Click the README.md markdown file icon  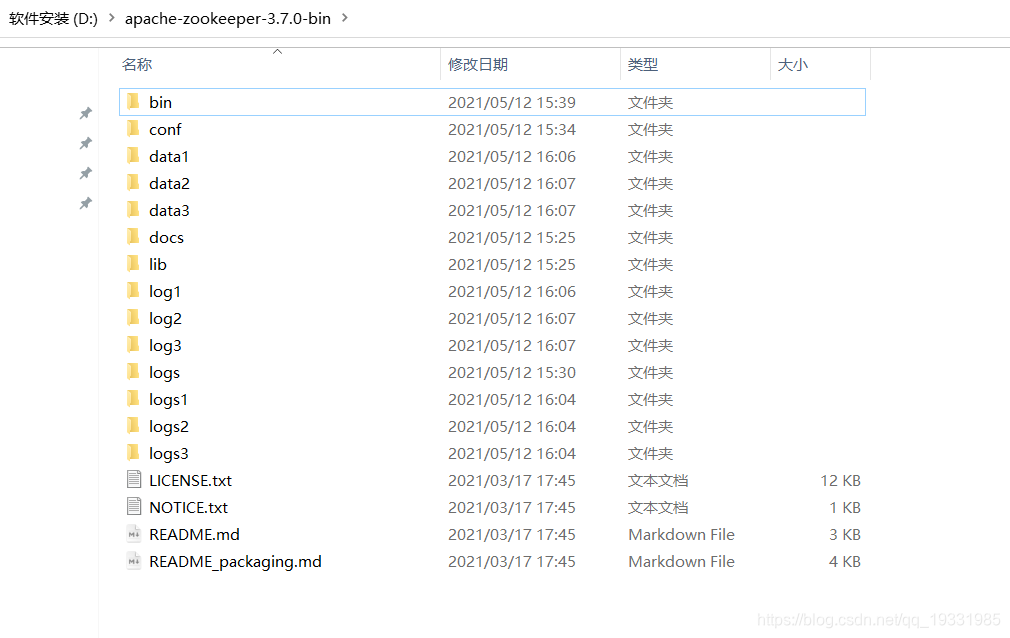tap(134, 534)
